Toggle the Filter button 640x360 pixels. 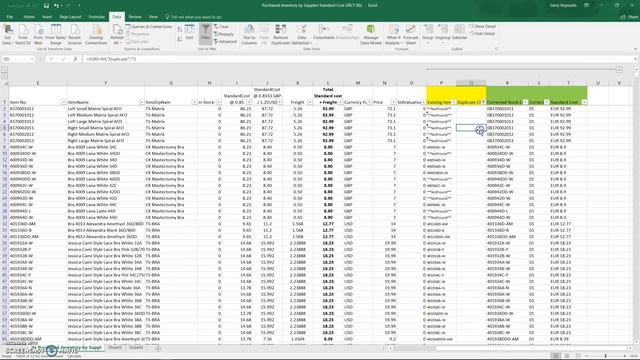(205, 33)
